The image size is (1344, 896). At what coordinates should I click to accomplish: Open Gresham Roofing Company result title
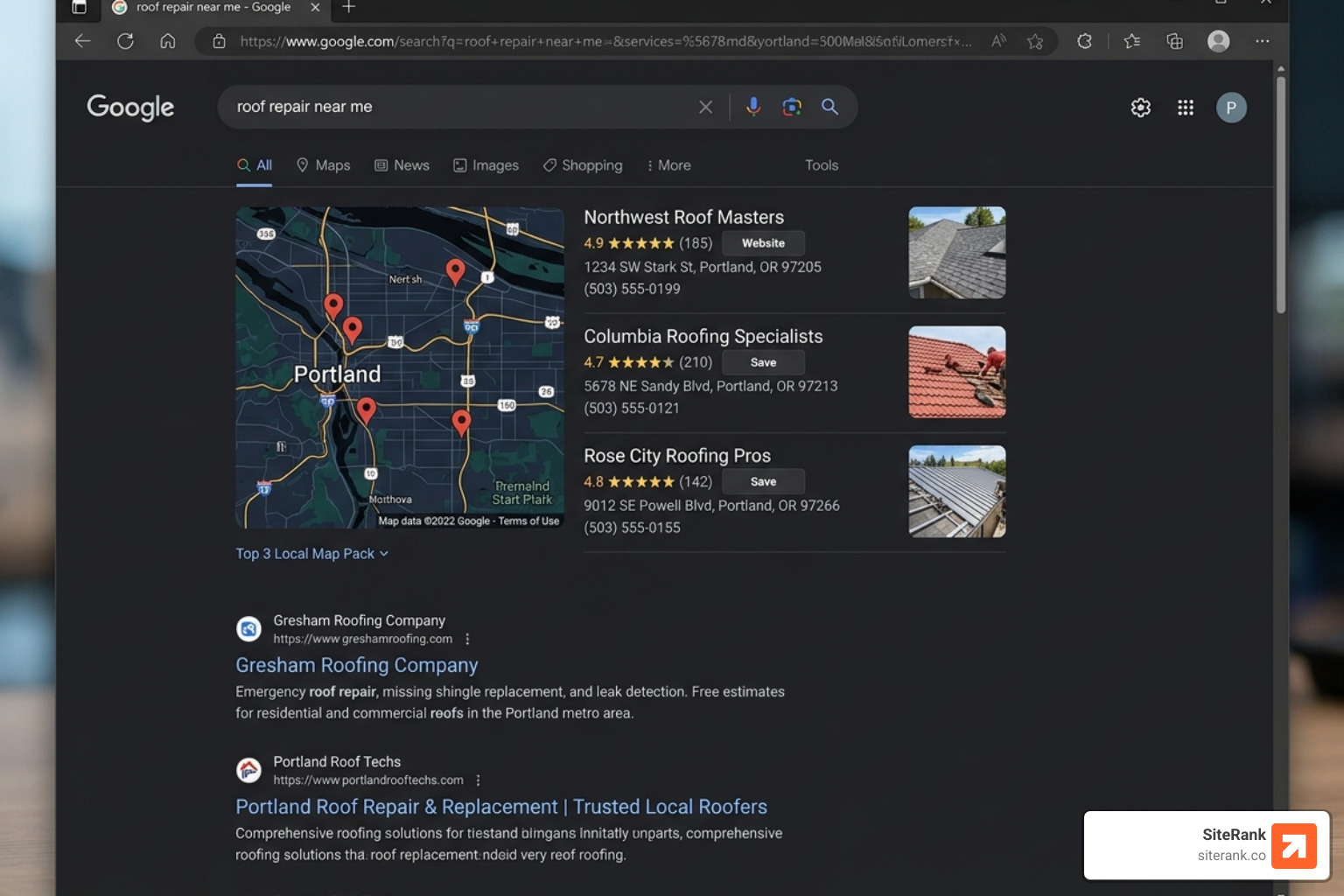[357, 665]
